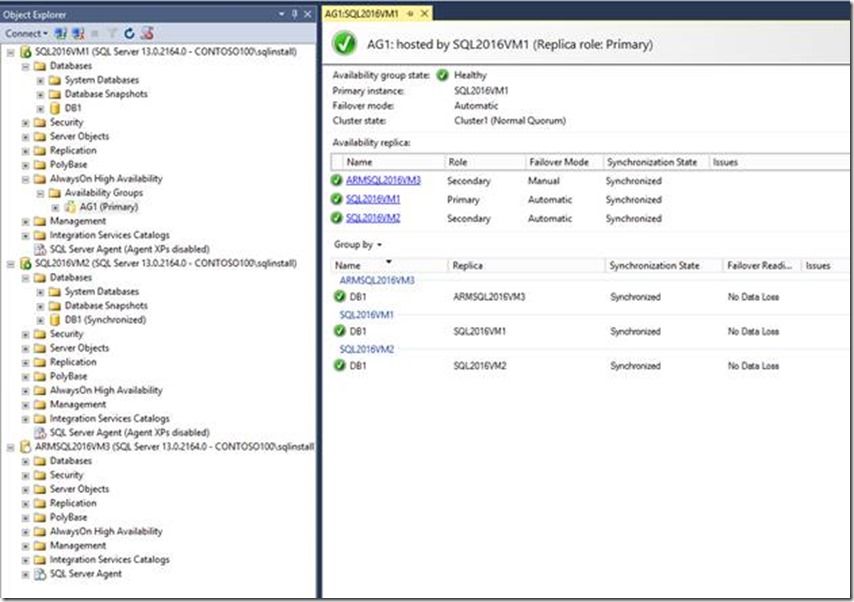Sort by Failover Readi... column header
The width and height of the screenshot is (854, 602).
762,265
